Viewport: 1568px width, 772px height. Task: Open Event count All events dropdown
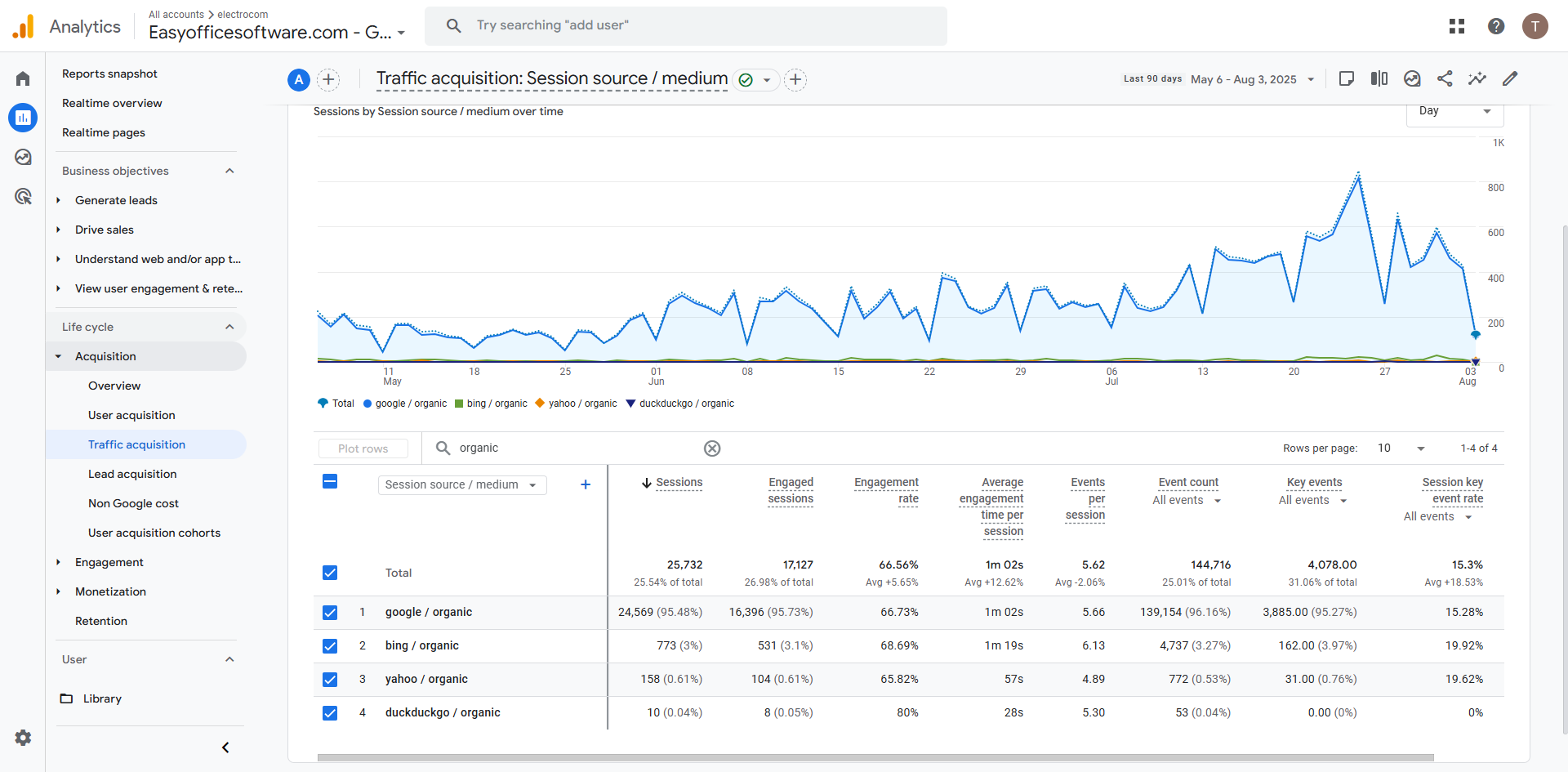coord(1187,500)
